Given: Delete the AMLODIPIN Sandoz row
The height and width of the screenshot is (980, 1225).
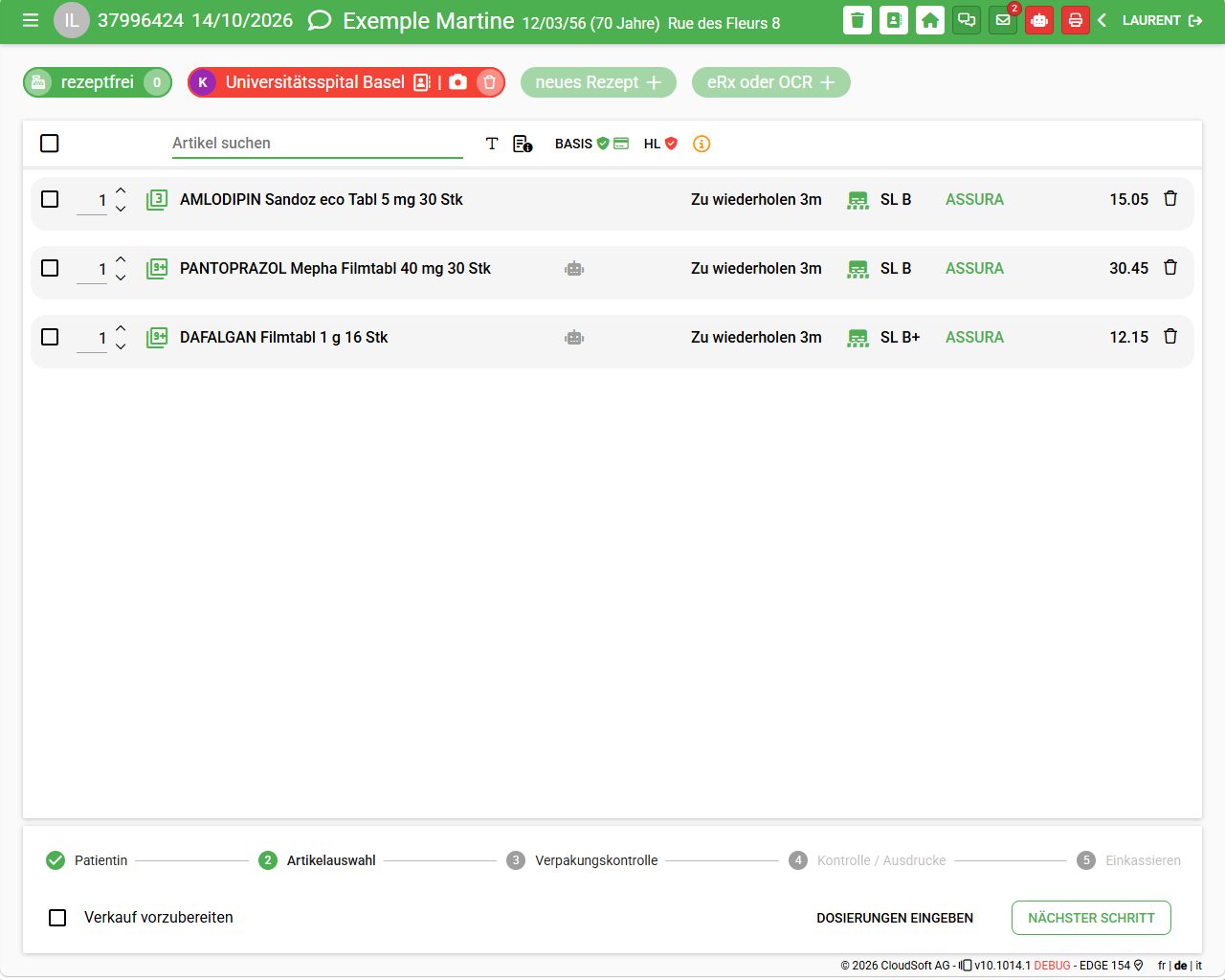Looking at the screenshot, I should 1170,199.
